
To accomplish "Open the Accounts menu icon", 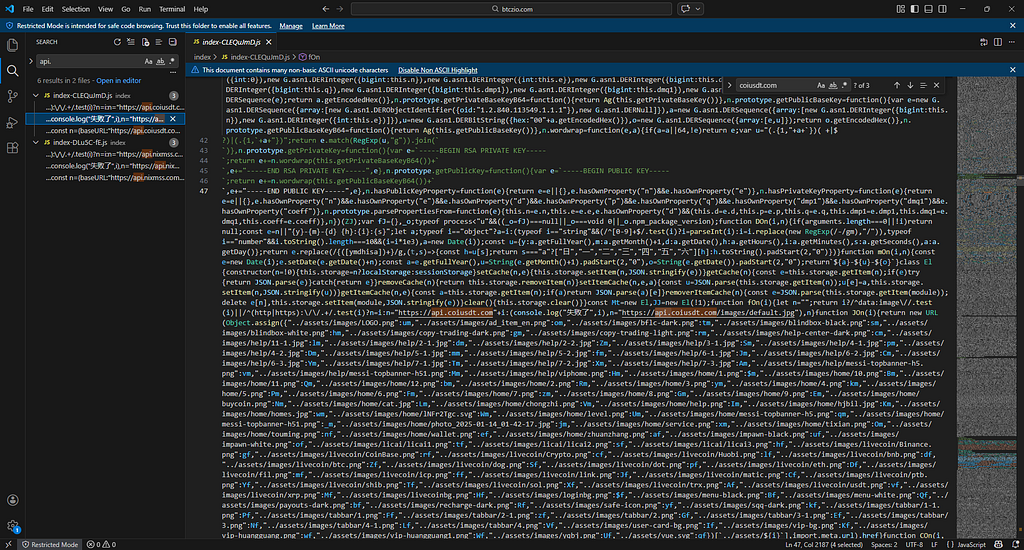I will point(12,500).
